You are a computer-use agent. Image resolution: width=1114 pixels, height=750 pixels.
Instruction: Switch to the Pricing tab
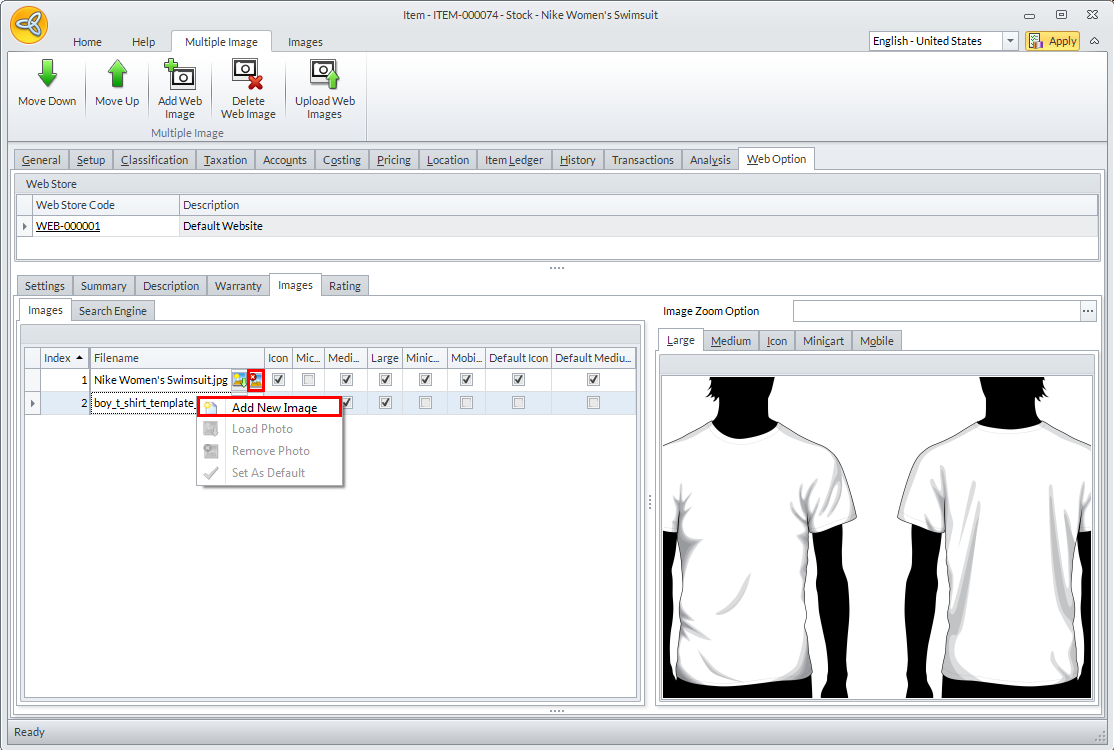(x=394, y=160)
